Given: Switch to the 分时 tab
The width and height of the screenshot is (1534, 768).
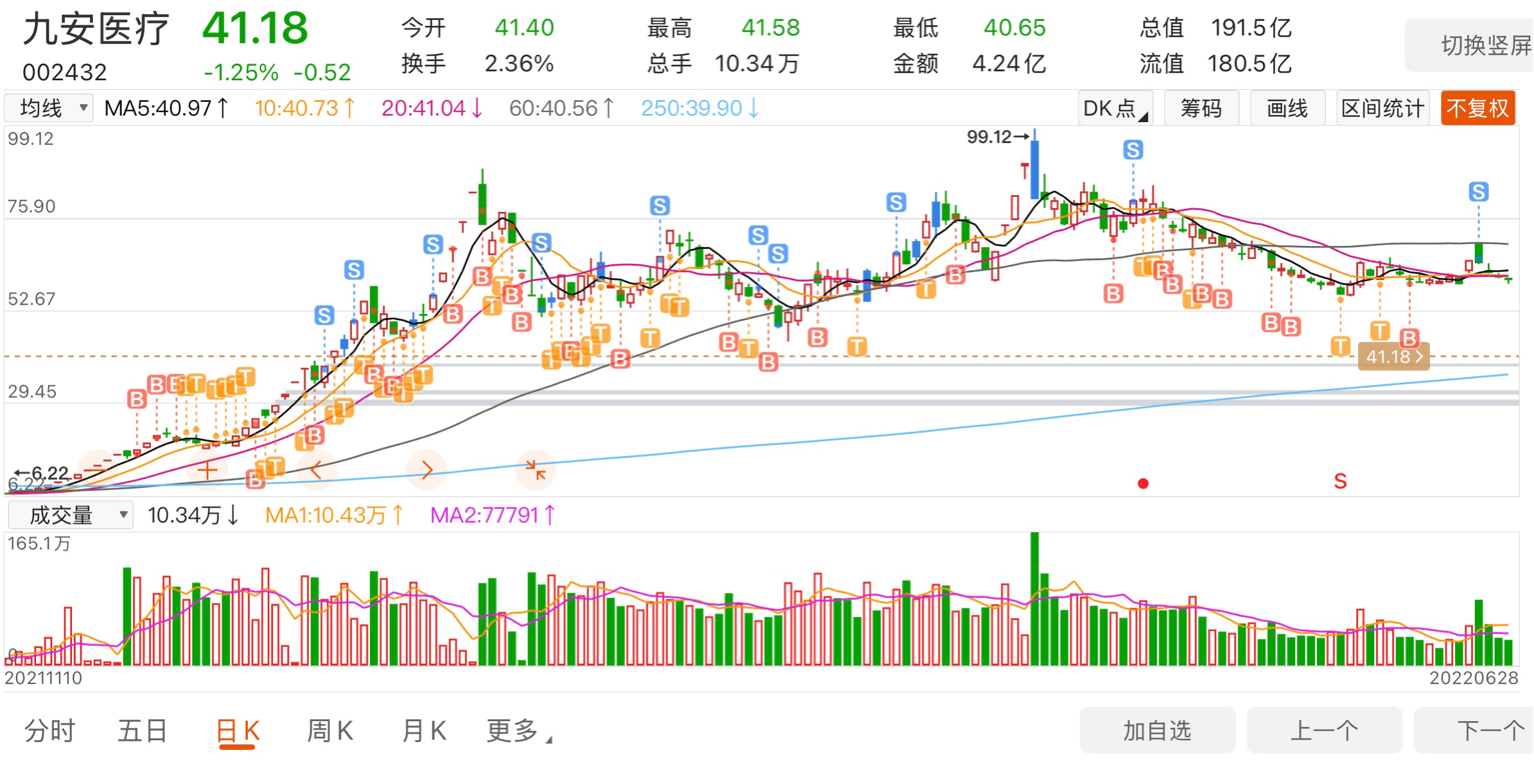Looking at the screenshot, I should 50,731.
